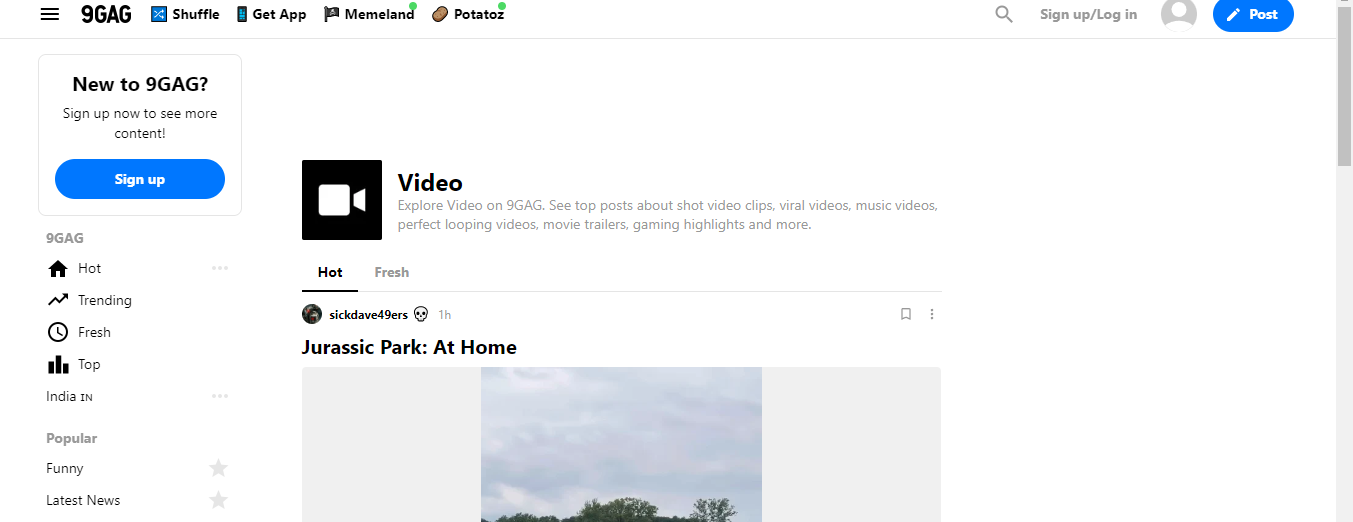Click the trending arrow icon
Screen dimensions: 1353x522
pos(58,300)
